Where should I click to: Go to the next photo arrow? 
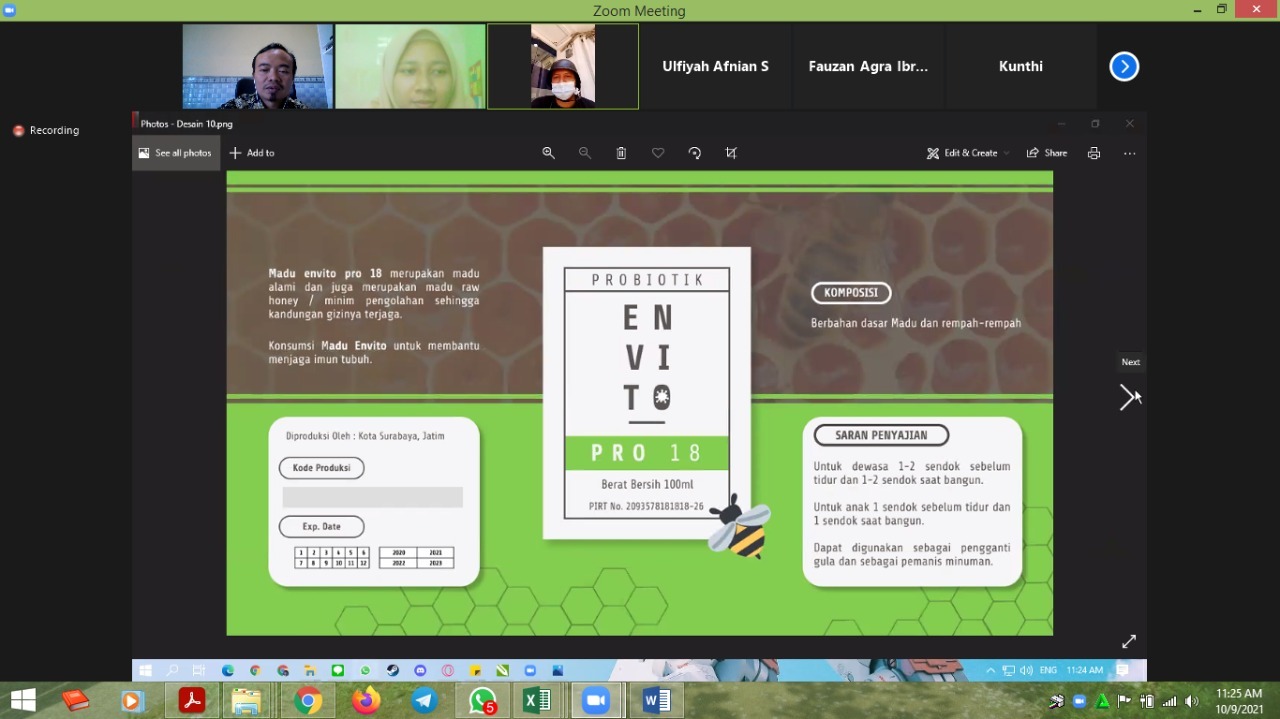point(1127,397)
